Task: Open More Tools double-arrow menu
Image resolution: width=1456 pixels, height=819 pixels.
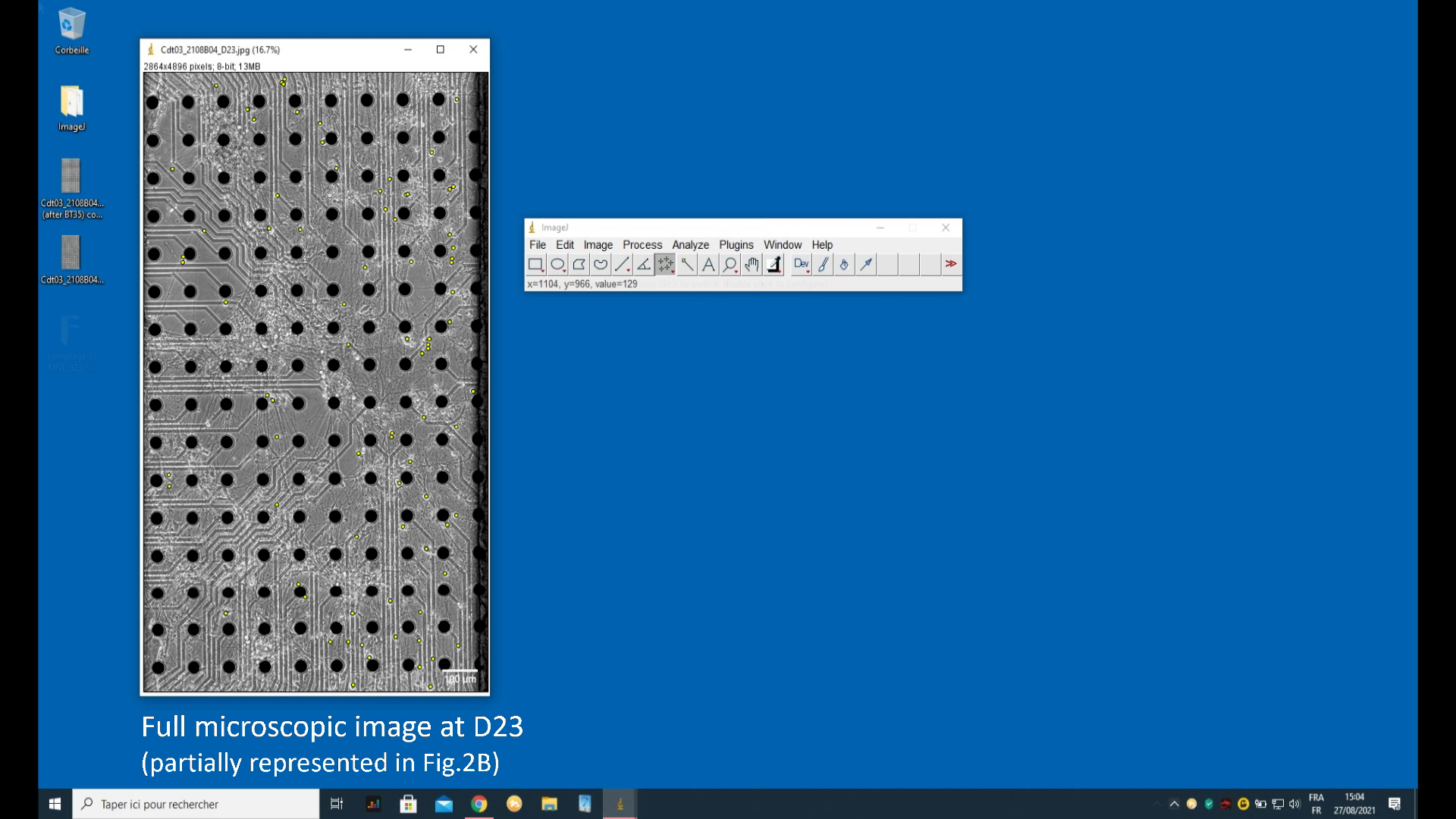Action: tap(951, 264)
